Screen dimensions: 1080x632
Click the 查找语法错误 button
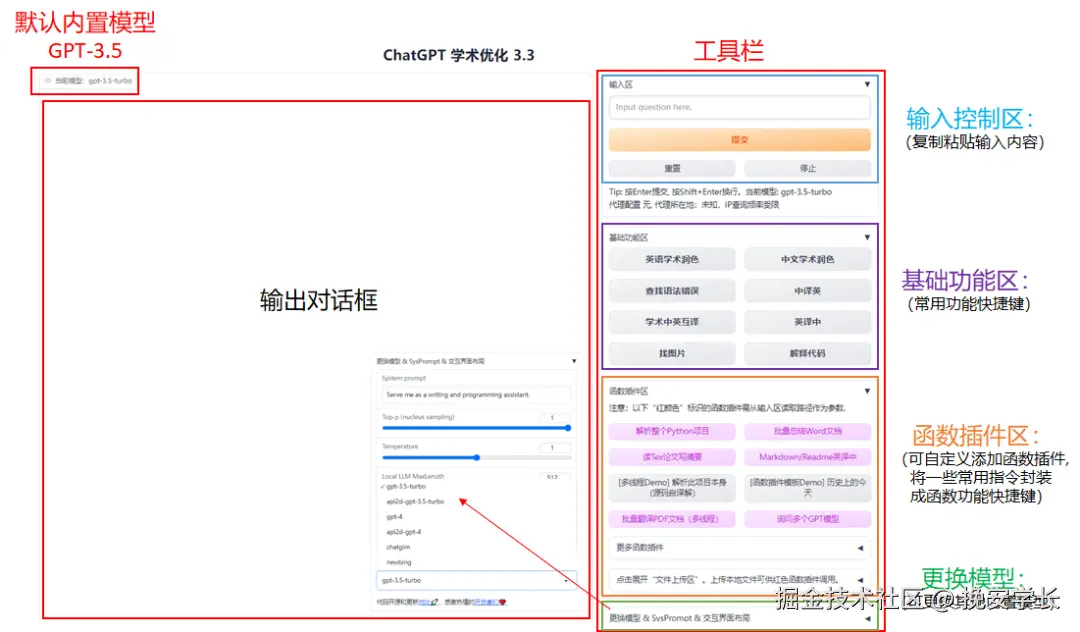click(672, 291)
